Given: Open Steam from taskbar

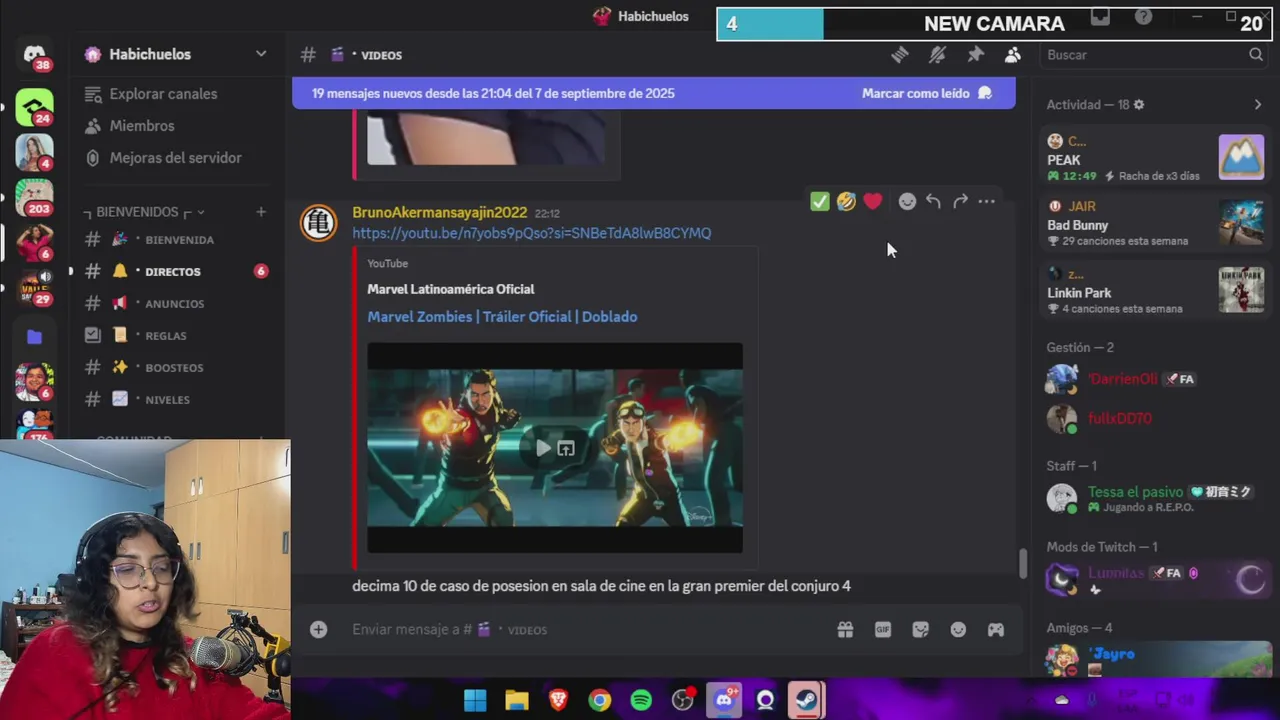Looking at the screenshot, I should coord(806,700).
